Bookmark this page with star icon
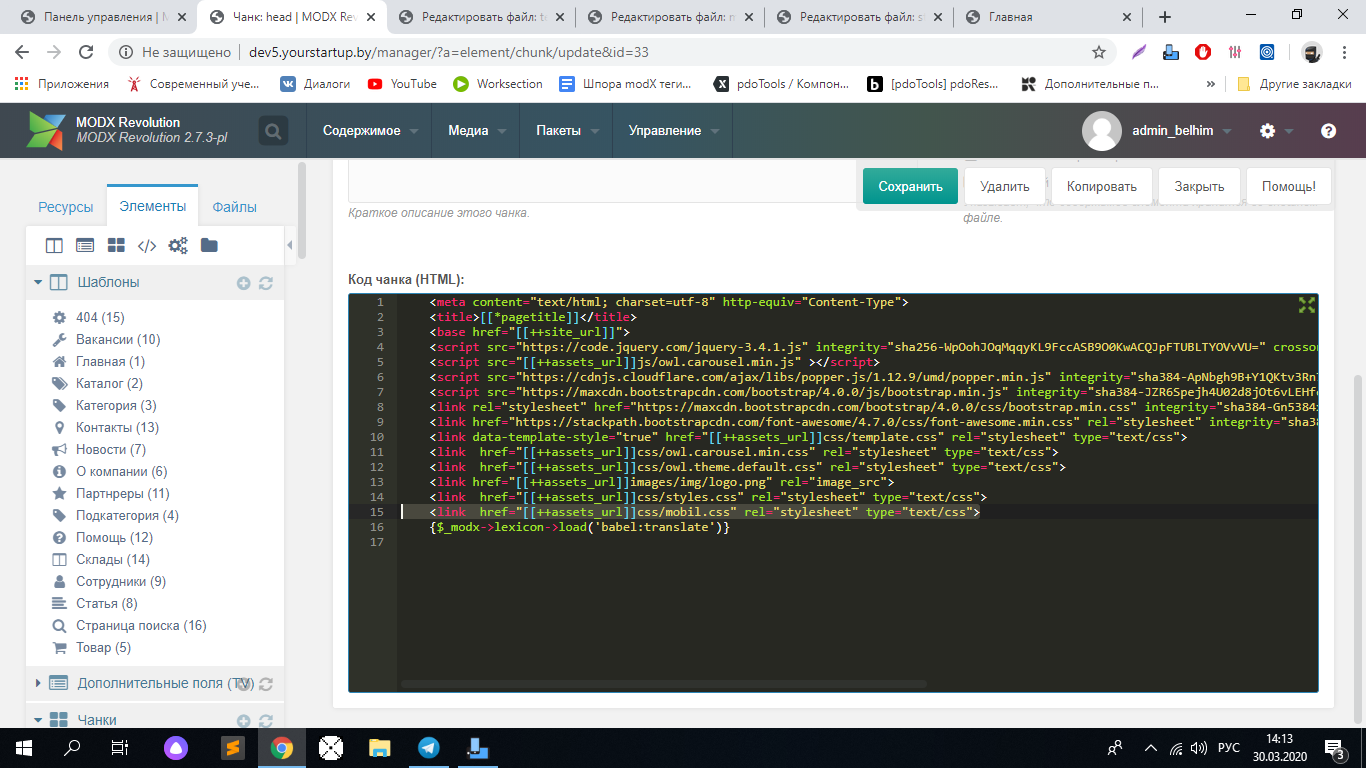This screenshot has width=1366, height=768. pos(1099,52)
